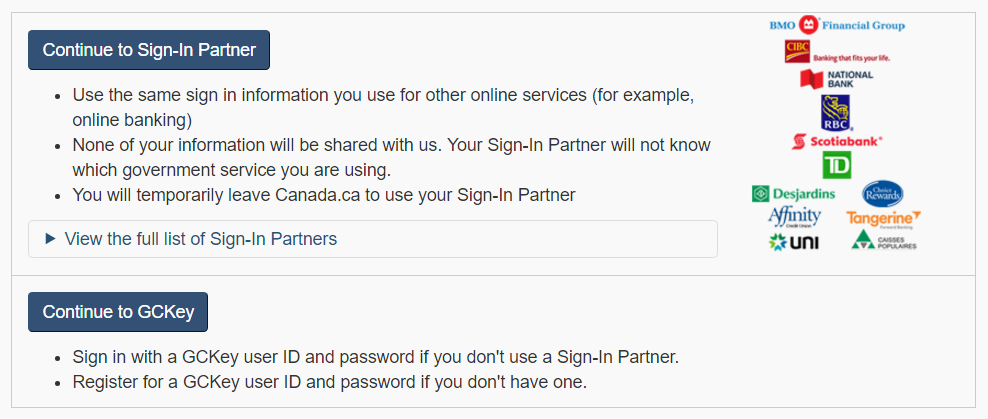Click the CIBC logo
Viewport: 988px width, 419px height.
click(x=837, y=52)
